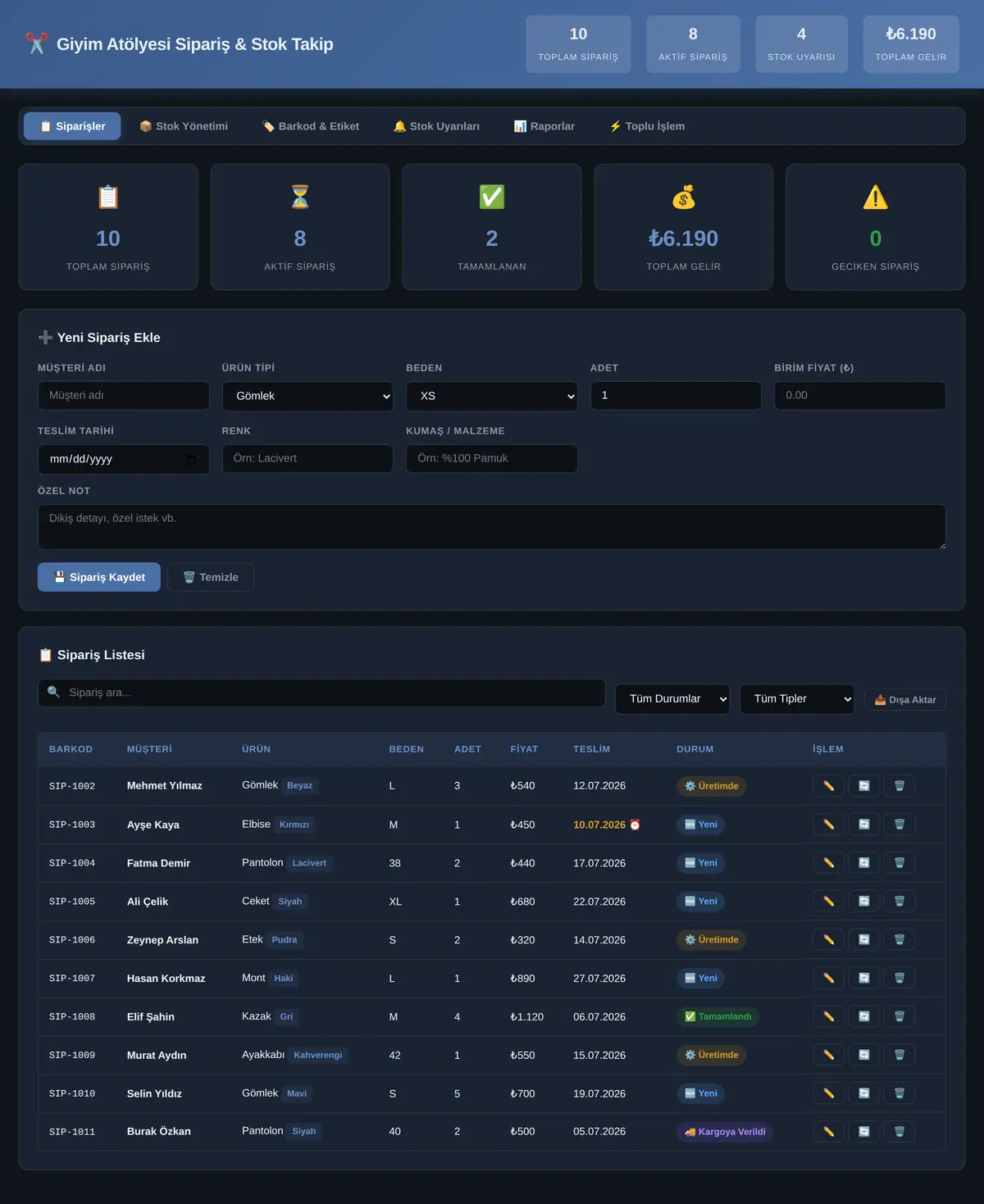Open the Tüm Durumlar status filter
Image resolution: width=984 pixels, height=1204 pixels.
click(672, 699)
